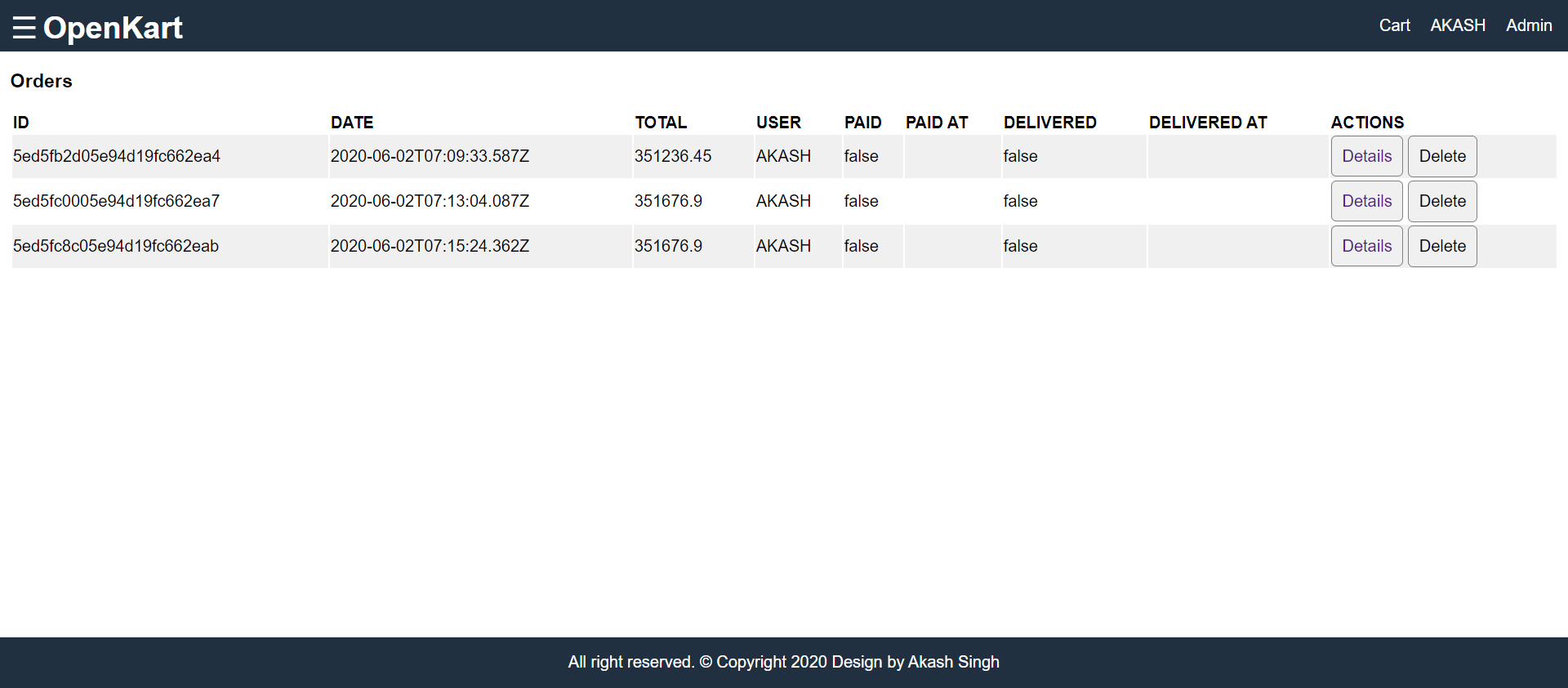
Task: Open the AKASH profile link
Action: [1458, 25]
